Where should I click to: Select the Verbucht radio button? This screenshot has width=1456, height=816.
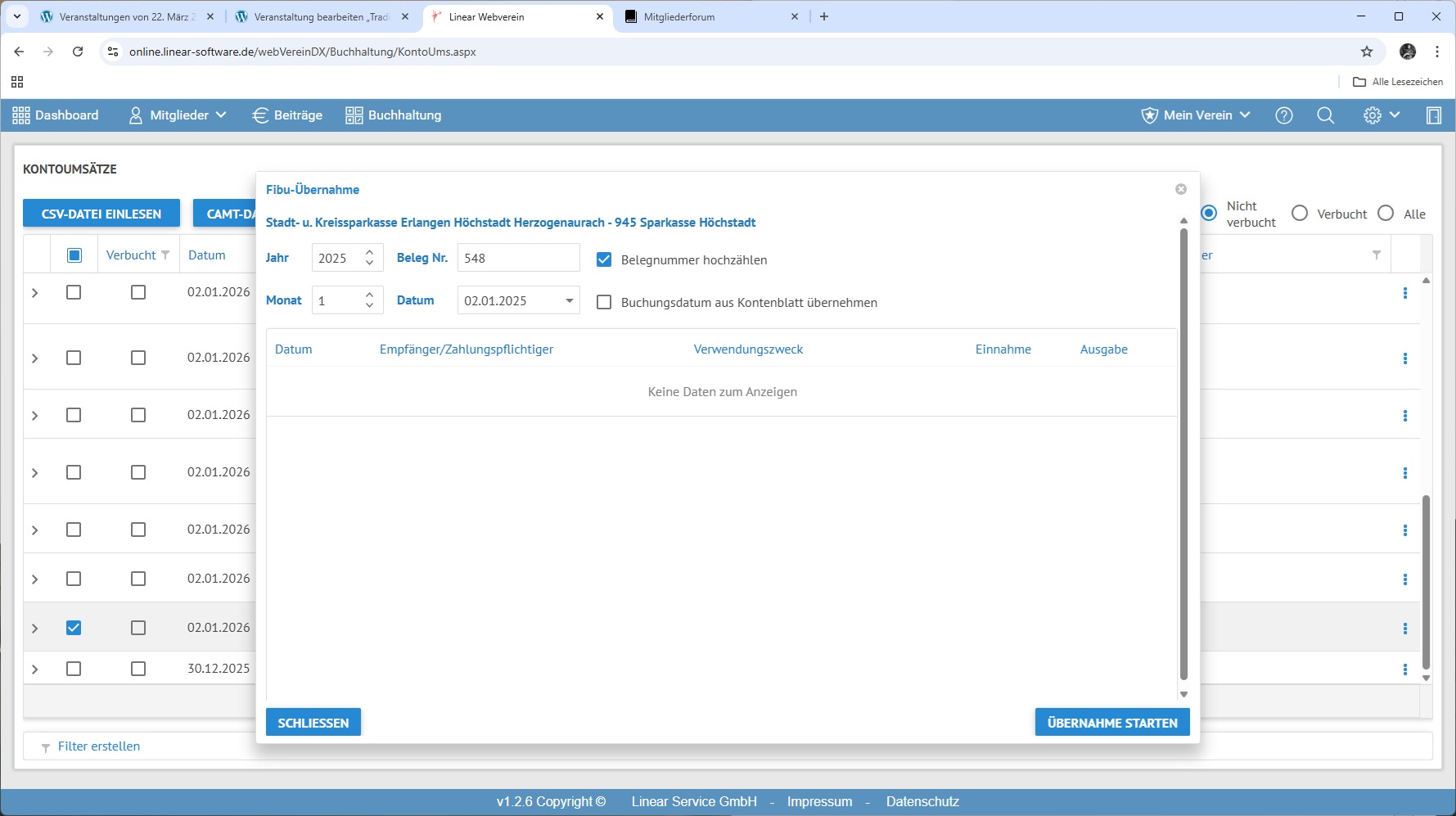click(1299, 214)
